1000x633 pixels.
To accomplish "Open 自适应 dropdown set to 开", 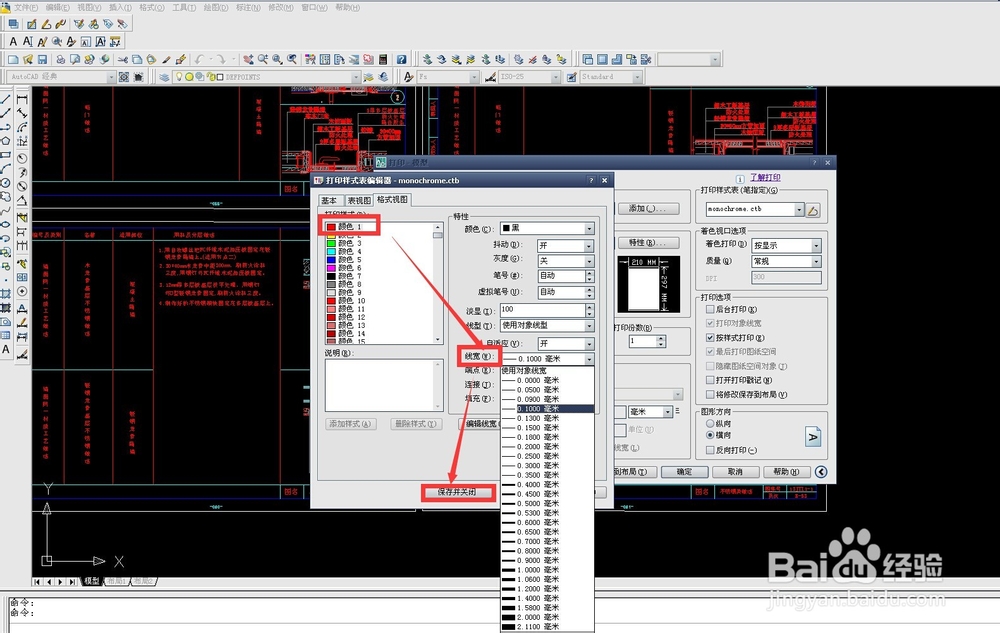I will tap(565, 344).
